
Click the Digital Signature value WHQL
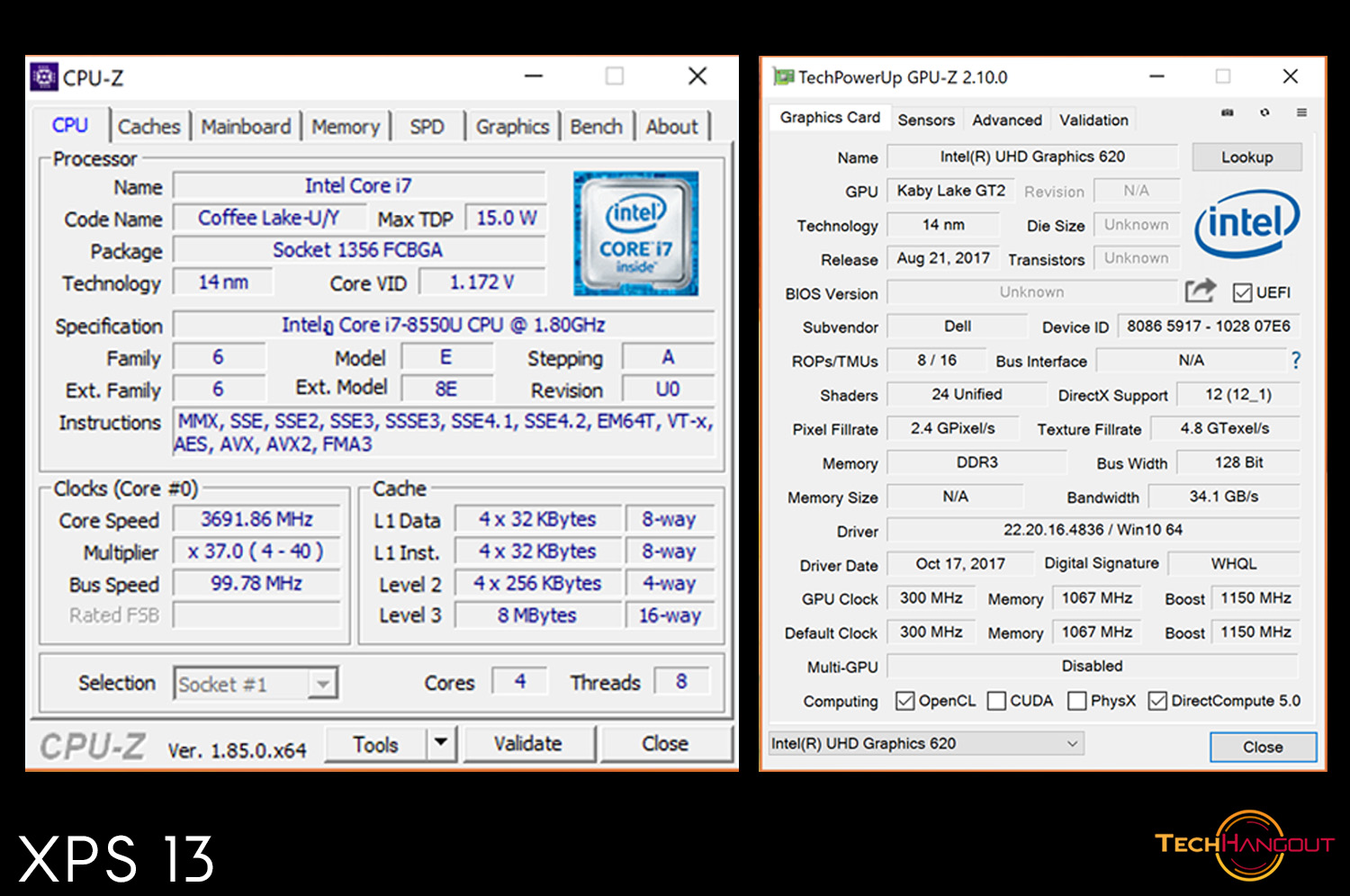click(1234, 564)
